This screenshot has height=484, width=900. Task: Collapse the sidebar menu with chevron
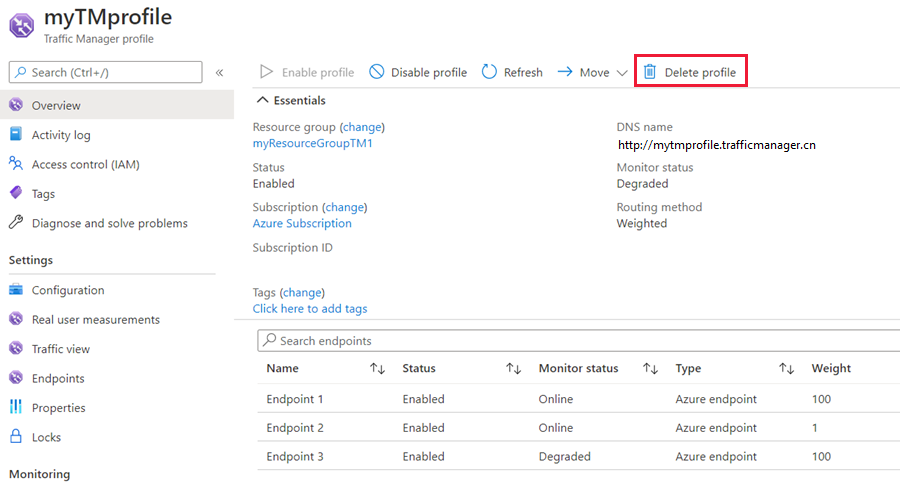click(219, 72)
